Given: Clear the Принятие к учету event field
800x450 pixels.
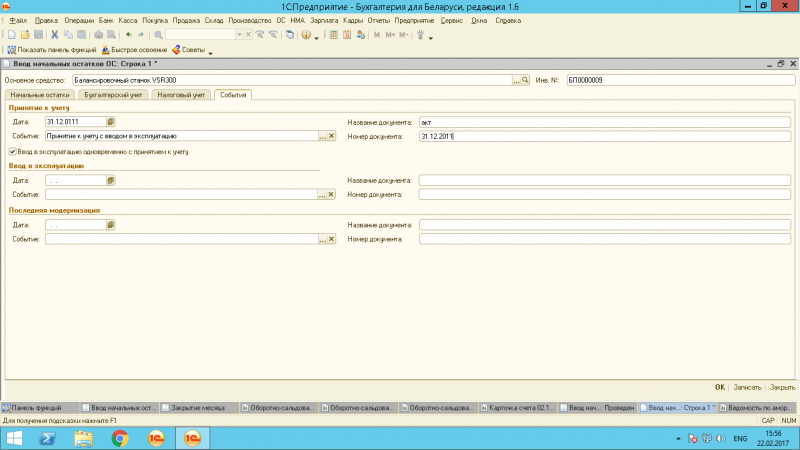Looking at the screenshot, I should [x=331, y=136].
